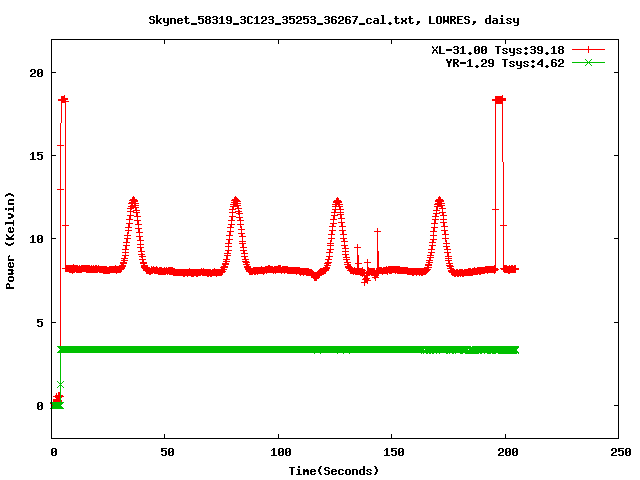
Task: Click the red line sample in legend
Action: click(x=588, y=50)
